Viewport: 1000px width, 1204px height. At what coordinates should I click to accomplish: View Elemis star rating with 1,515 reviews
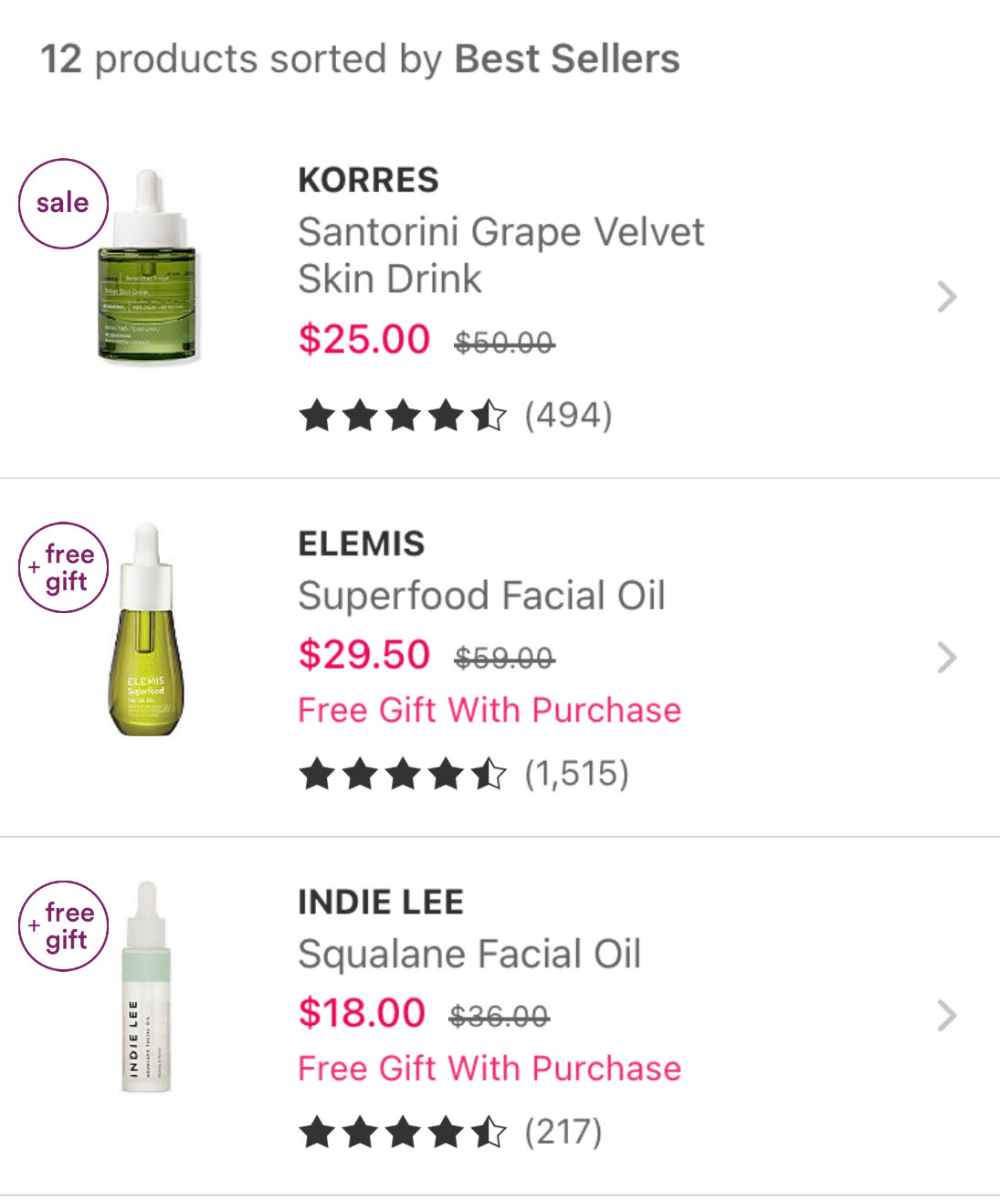(x=463, y=774)
